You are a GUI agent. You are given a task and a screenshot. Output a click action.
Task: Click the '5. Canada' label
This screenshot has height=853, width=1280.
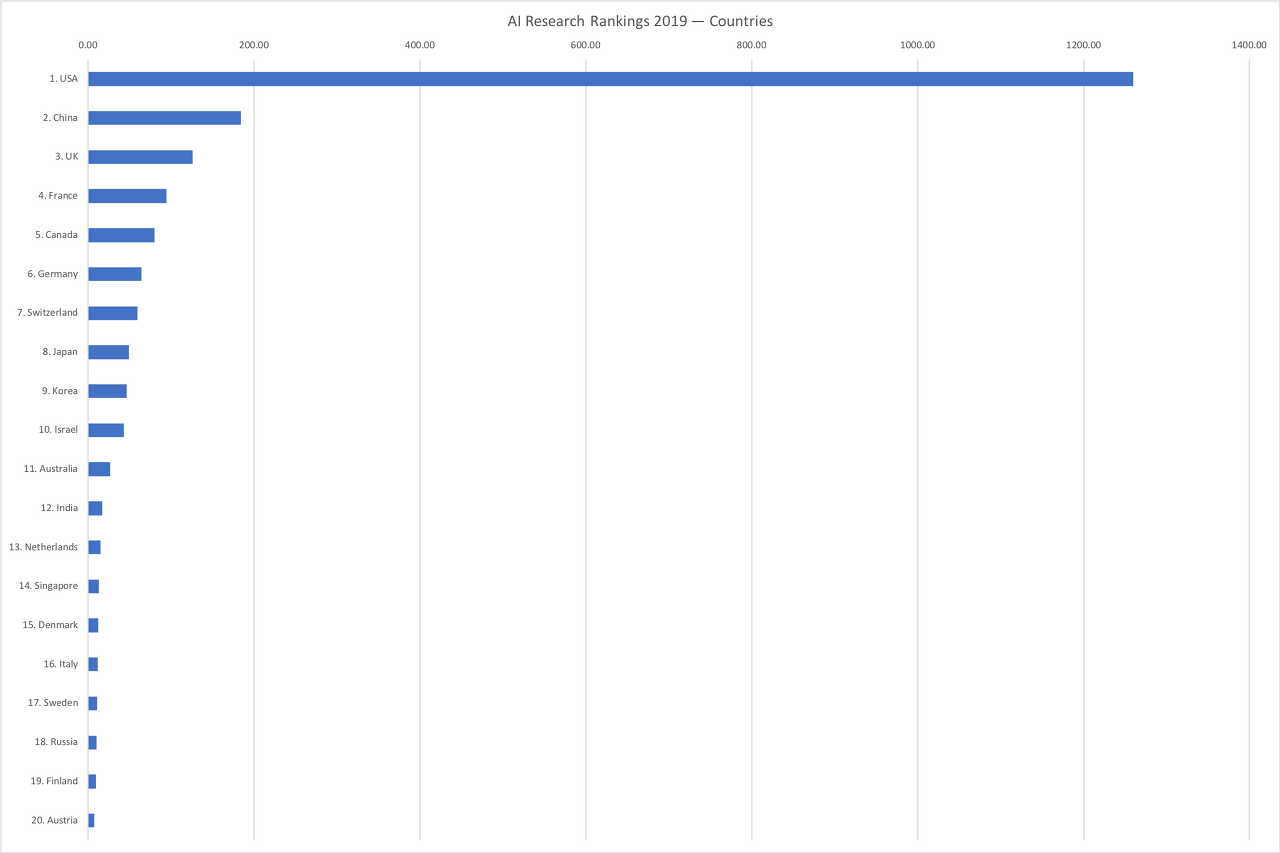click(56, 235)
